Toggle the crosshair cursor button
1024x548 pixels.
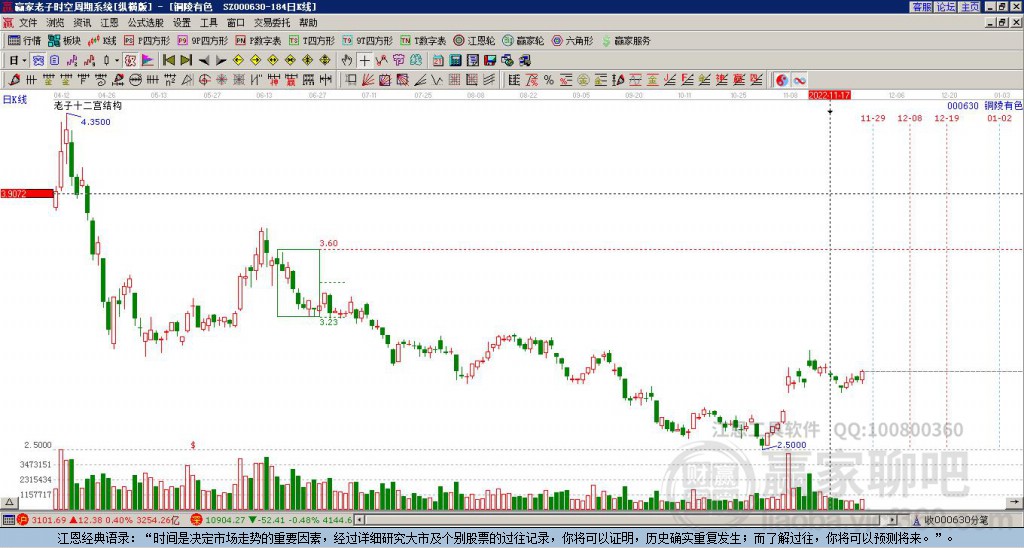point(365,60)
